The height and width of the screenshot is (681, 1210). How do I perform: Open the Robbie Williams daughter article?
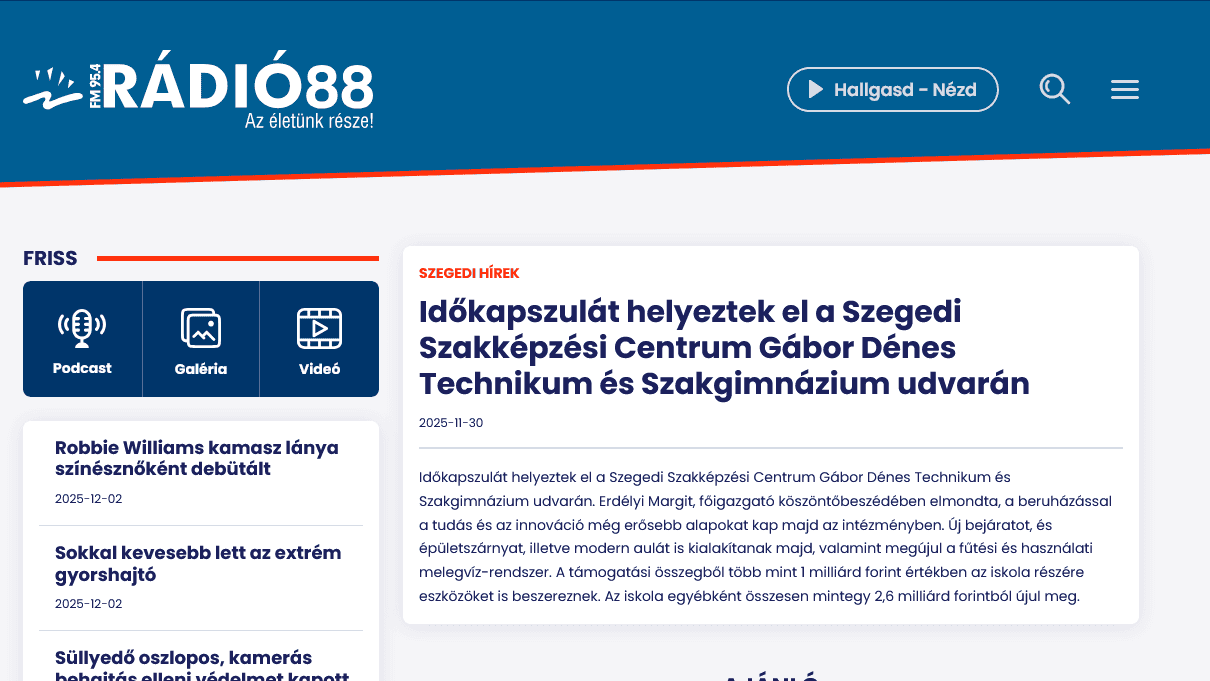(x=196, y=458)
